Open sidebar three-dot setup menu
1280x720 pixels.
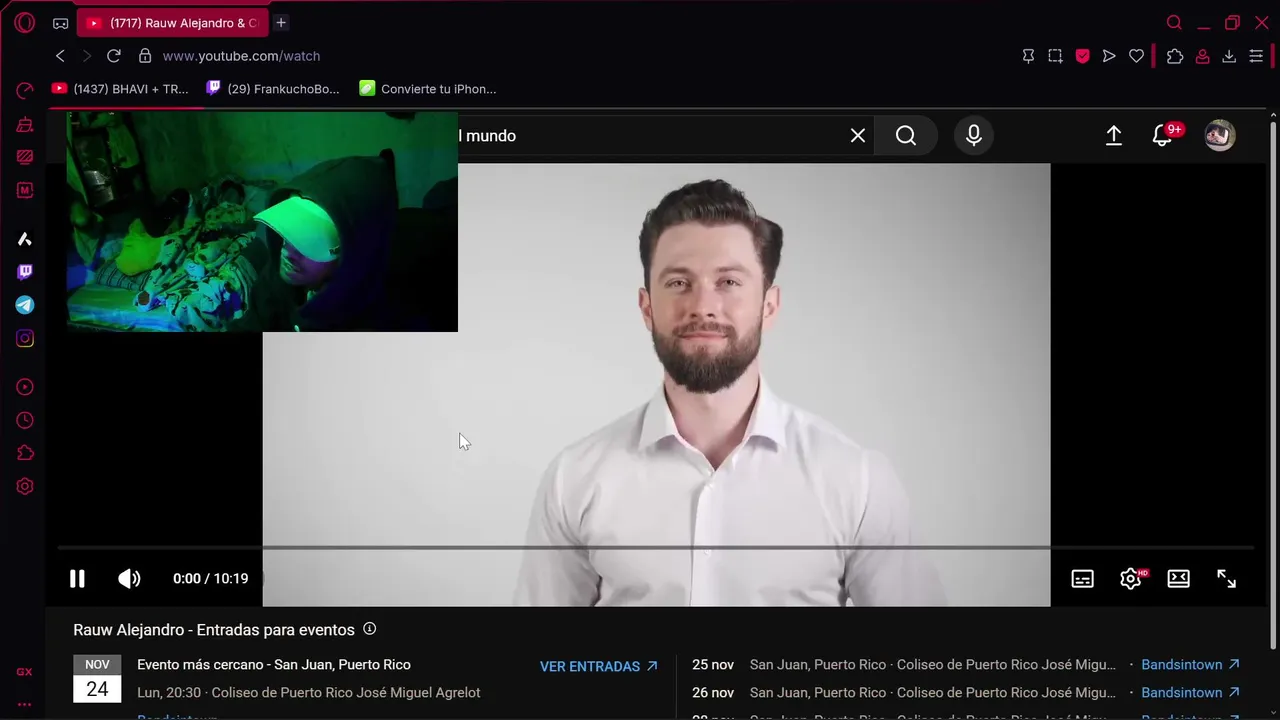click(25, 704)
